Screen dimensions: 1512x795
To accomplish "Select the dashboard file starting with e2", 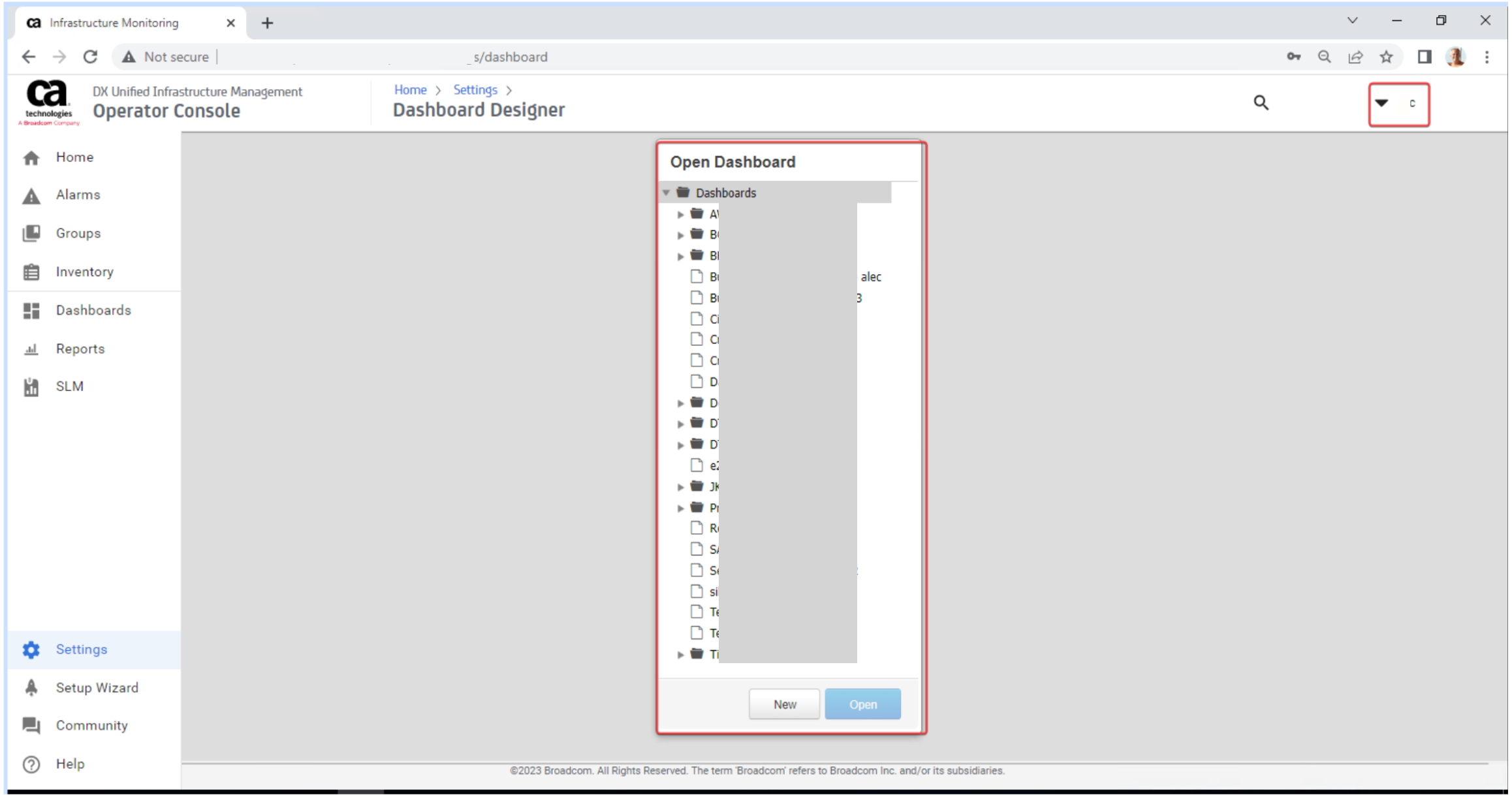I will click(x=705, y=466).
